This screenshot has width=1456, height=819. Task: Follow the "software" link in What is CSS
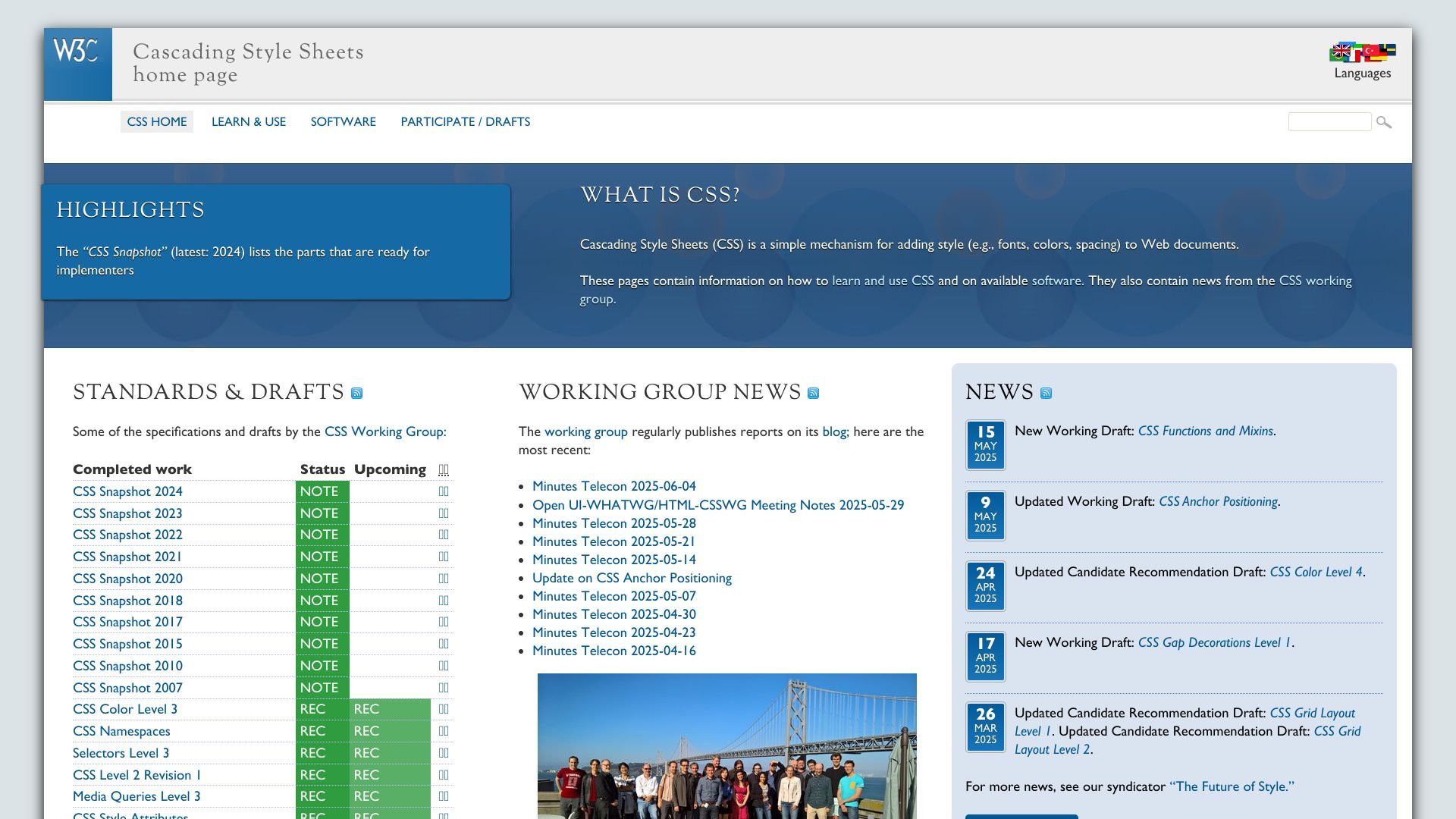pos(1056,281)
